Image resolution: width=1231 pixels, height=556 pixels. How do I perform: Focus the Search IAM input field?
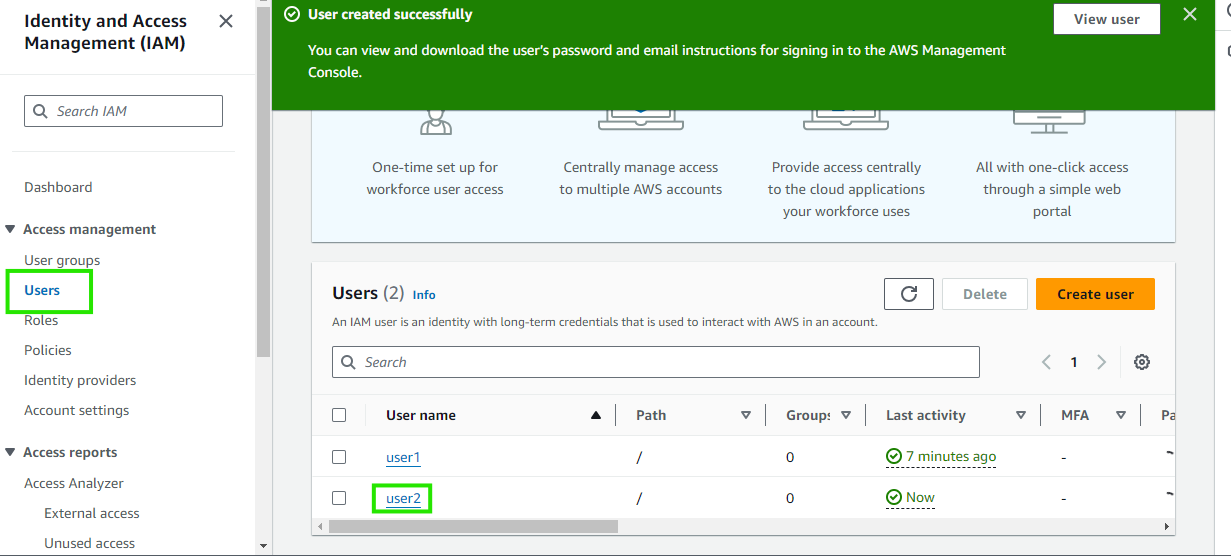pos(123,111)
